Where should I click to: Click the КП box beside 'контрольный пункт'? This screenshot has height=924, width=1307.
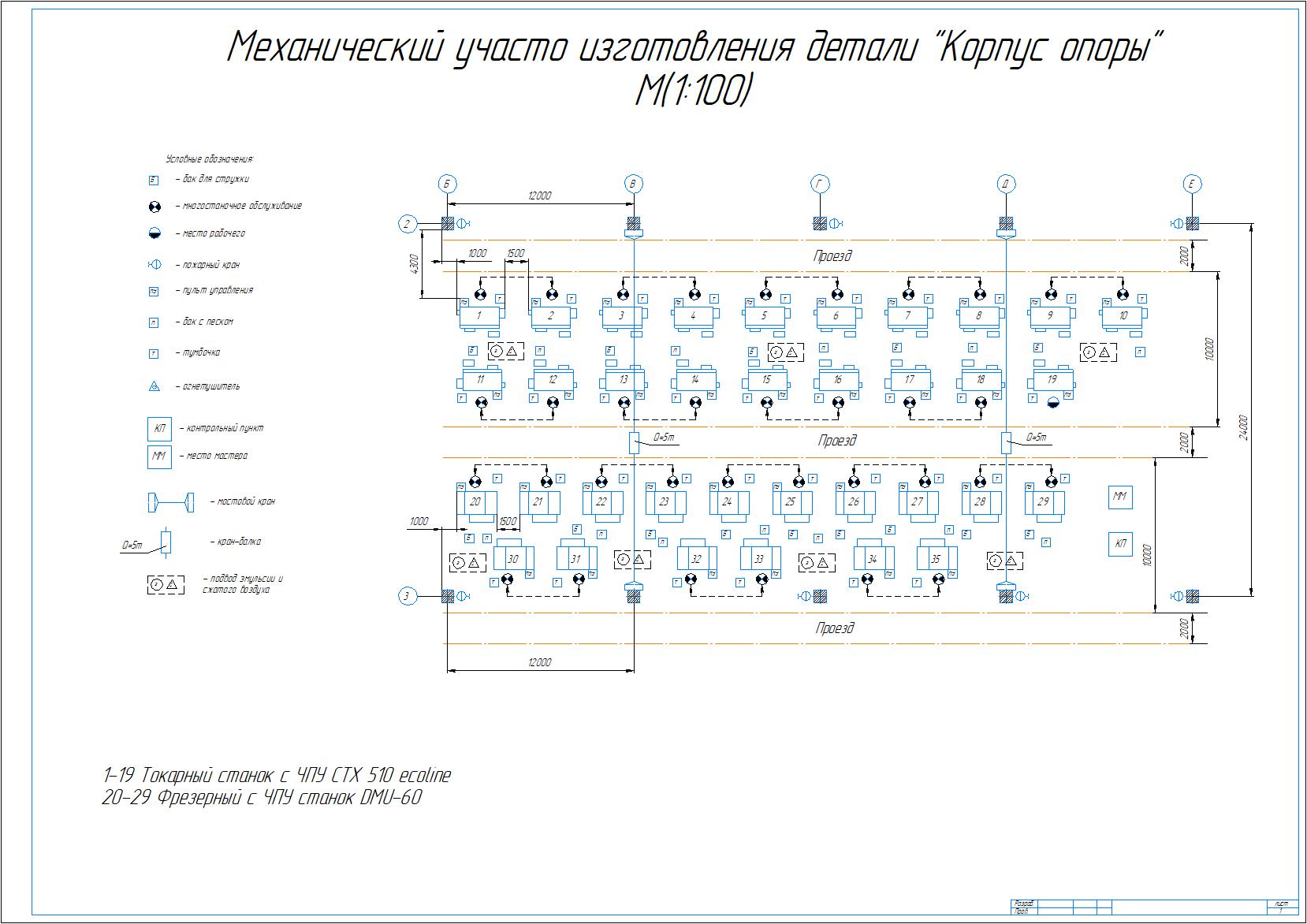tap(159, 429)
